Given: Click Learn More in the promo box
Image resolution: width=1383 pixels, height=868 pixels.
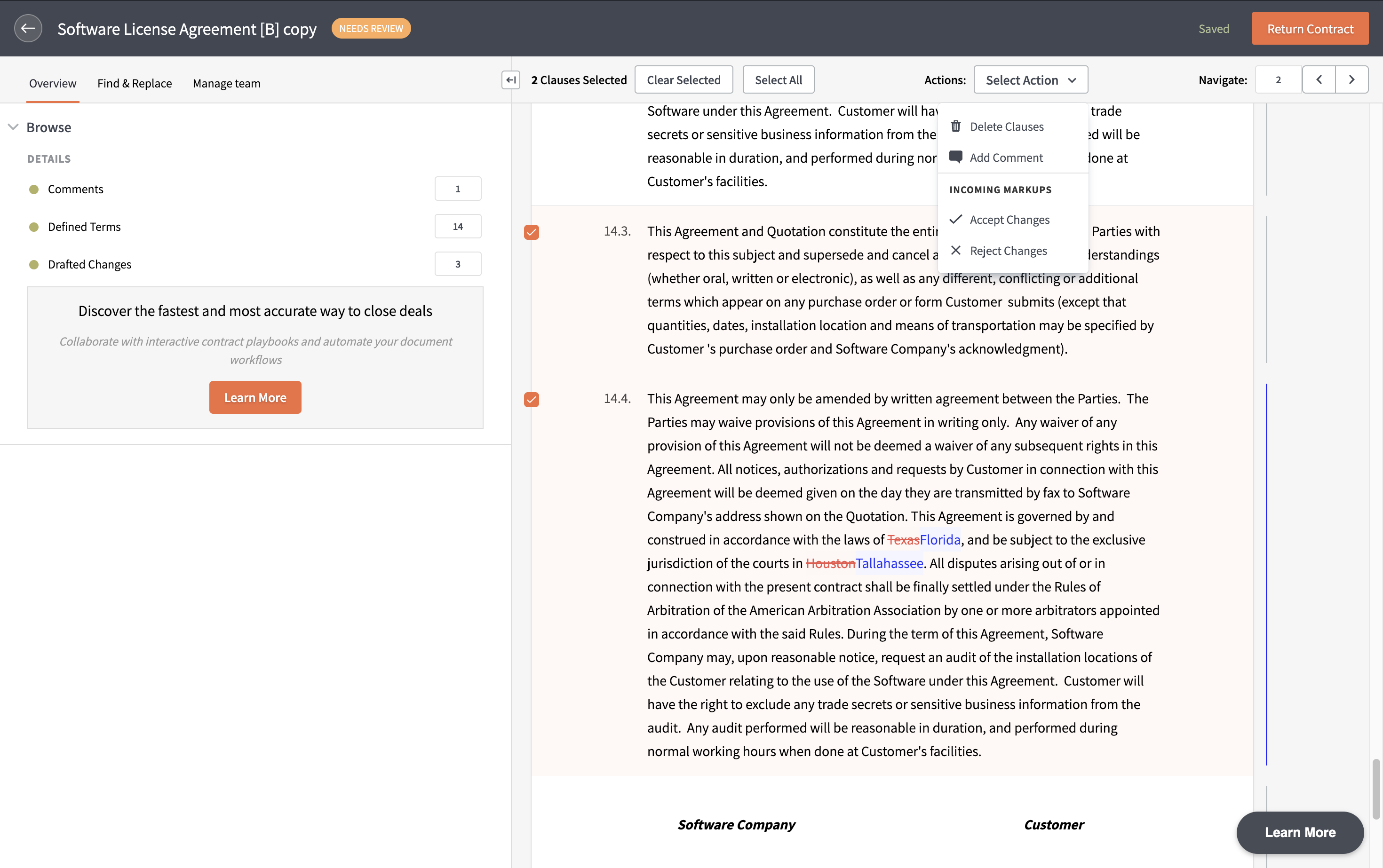Looking at the screenshot, I should click(x=255, y=397).
